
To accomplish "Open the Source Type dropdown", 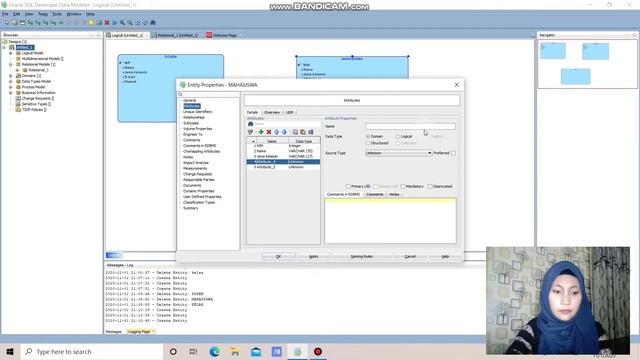I will coord(398,153).
